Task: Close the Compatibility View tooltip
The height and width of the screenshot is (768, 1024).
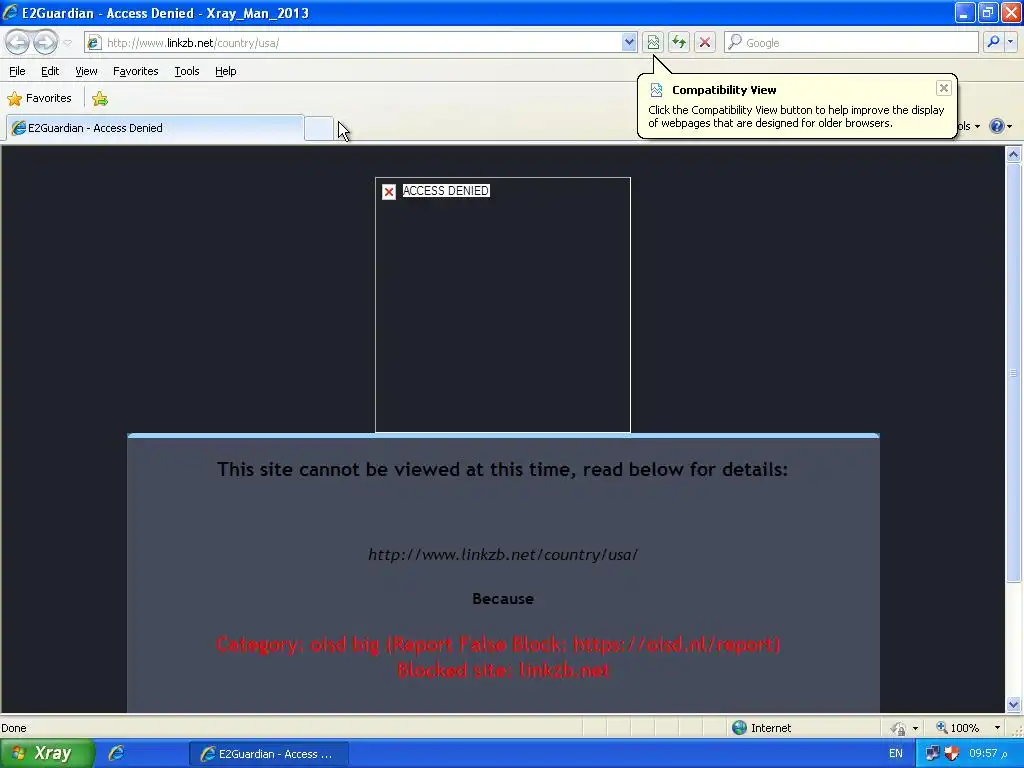Action: click(943, 88)
